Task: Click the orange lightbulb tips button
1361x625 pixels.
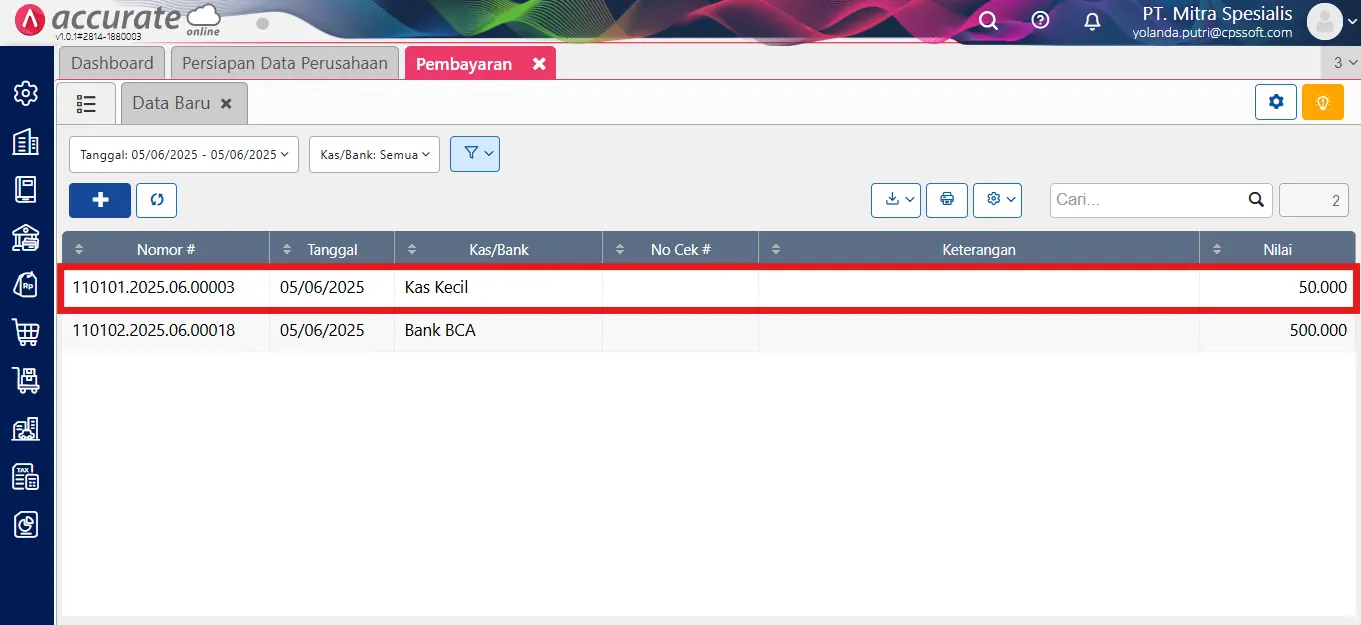Action: point(1322,102)
